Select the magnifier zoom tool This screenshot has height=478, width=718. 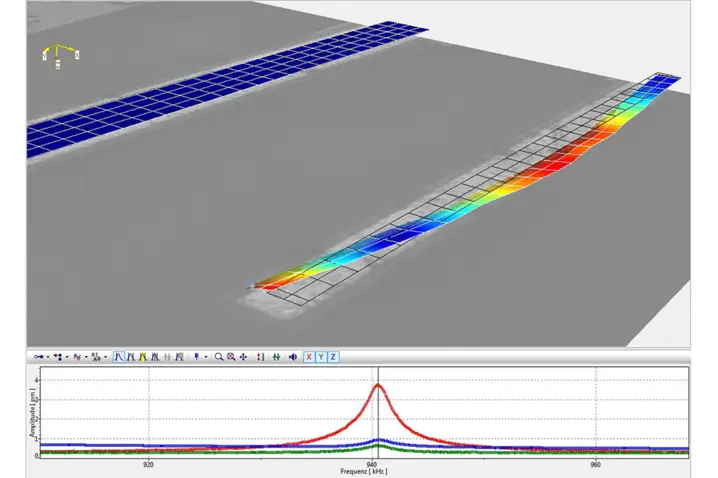click(218, 357)
